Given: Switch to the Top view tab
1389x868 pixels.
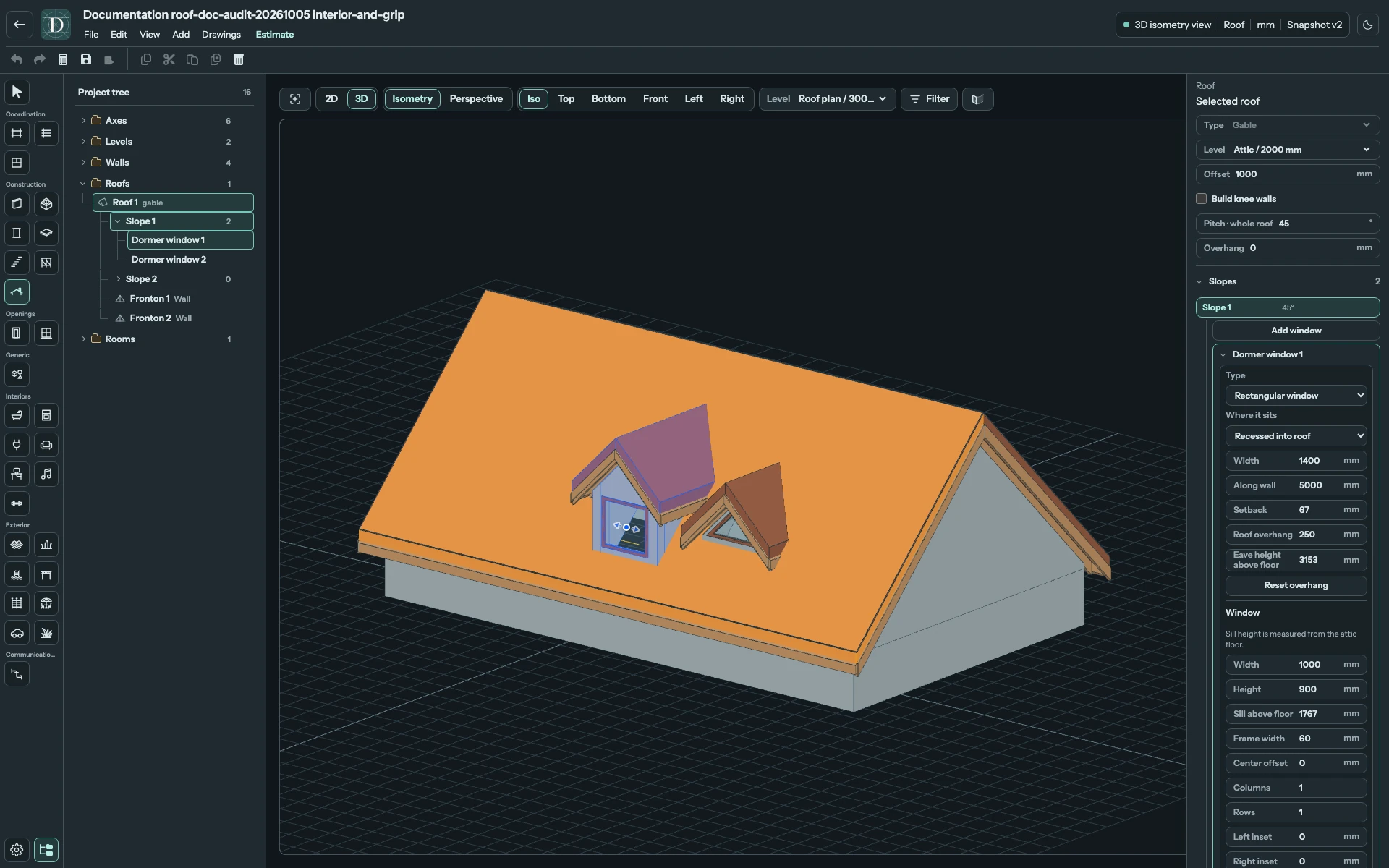Looking at the screenshot, I should click(x=566, y=99).
